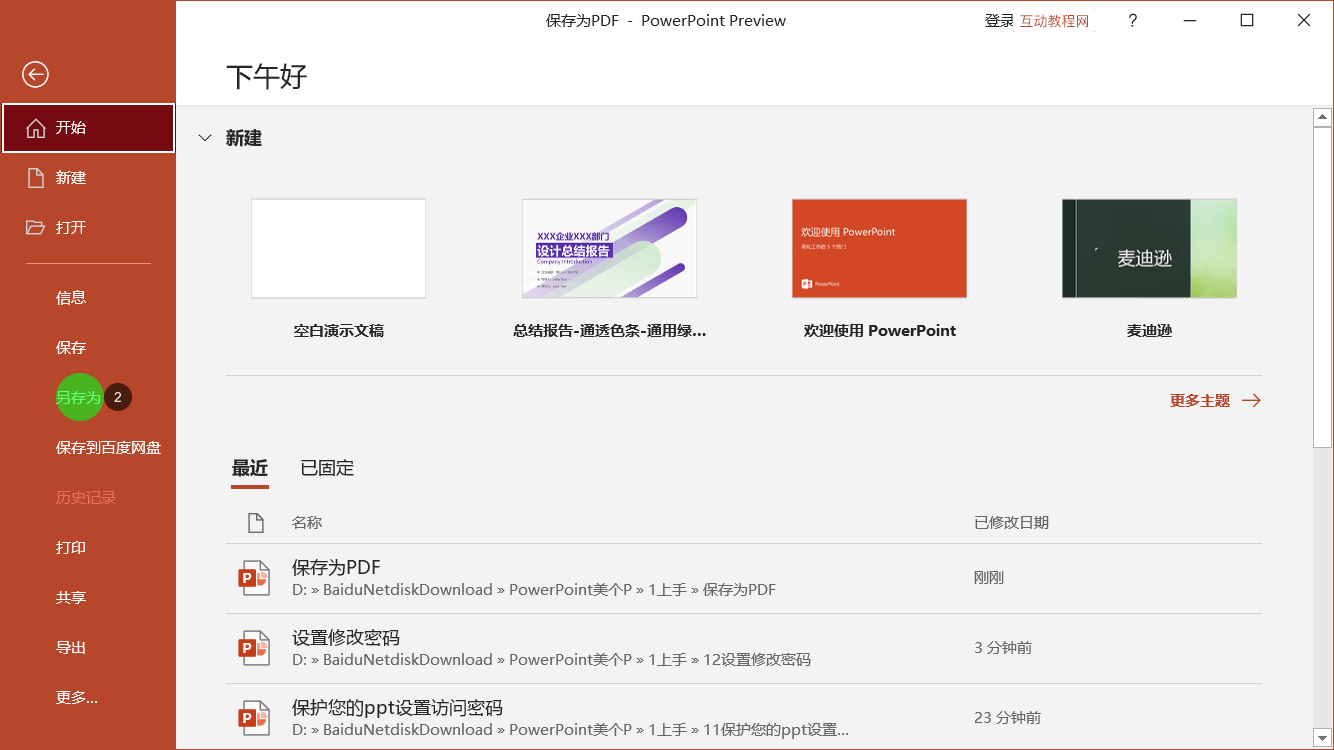Click the 刚刚 modified date cell
Image resolution: width=1334 pixels, height=750 pixels.
(989, 577)
